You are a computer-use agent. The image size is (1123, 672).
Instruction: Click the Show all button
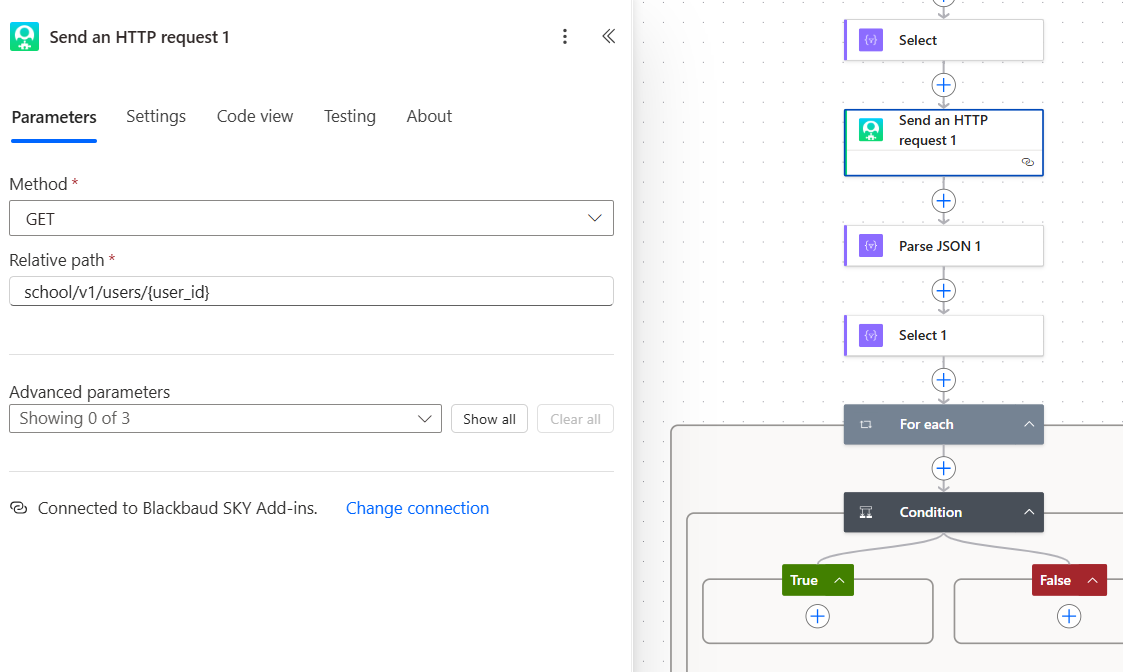coord(489,419)
